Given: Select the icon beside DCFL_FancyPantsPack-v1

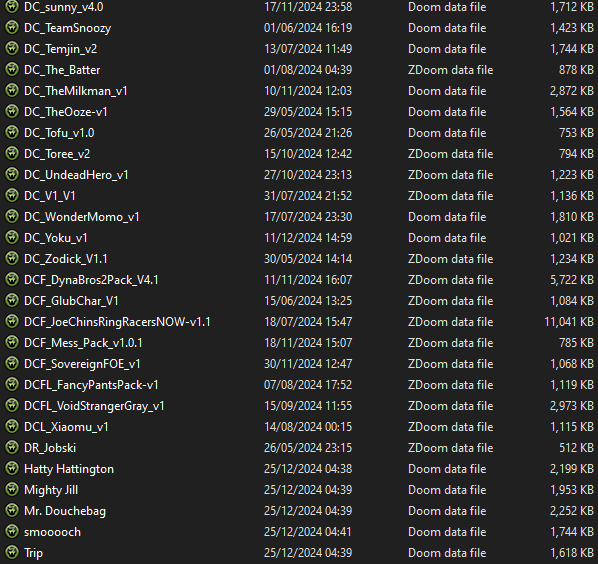Looking at the screenshot, I should pyautogui.click(x=12, y=384).
